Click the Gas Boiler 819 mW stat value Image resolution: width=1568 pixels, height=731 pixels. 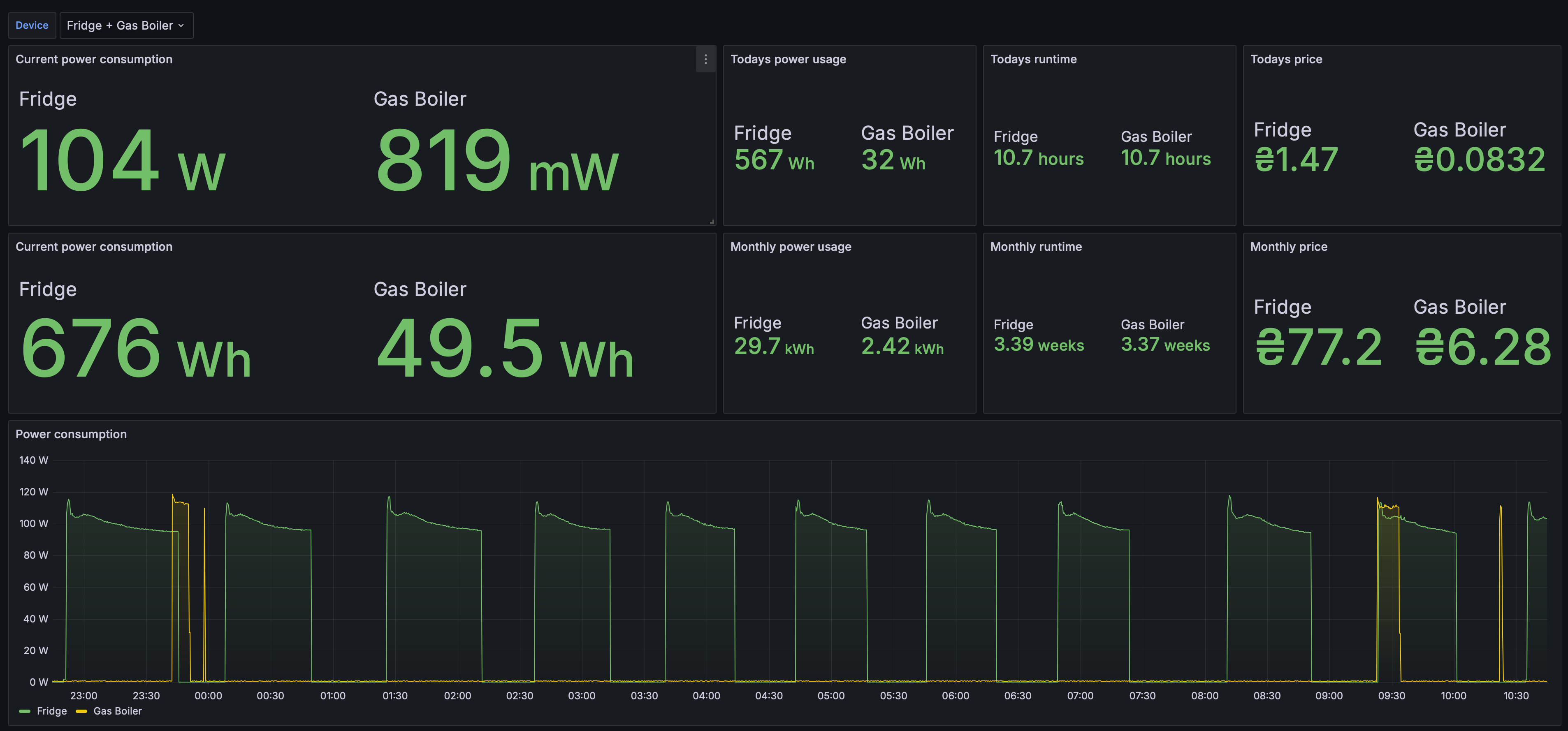pyautogui.click(x=497, y=161)
